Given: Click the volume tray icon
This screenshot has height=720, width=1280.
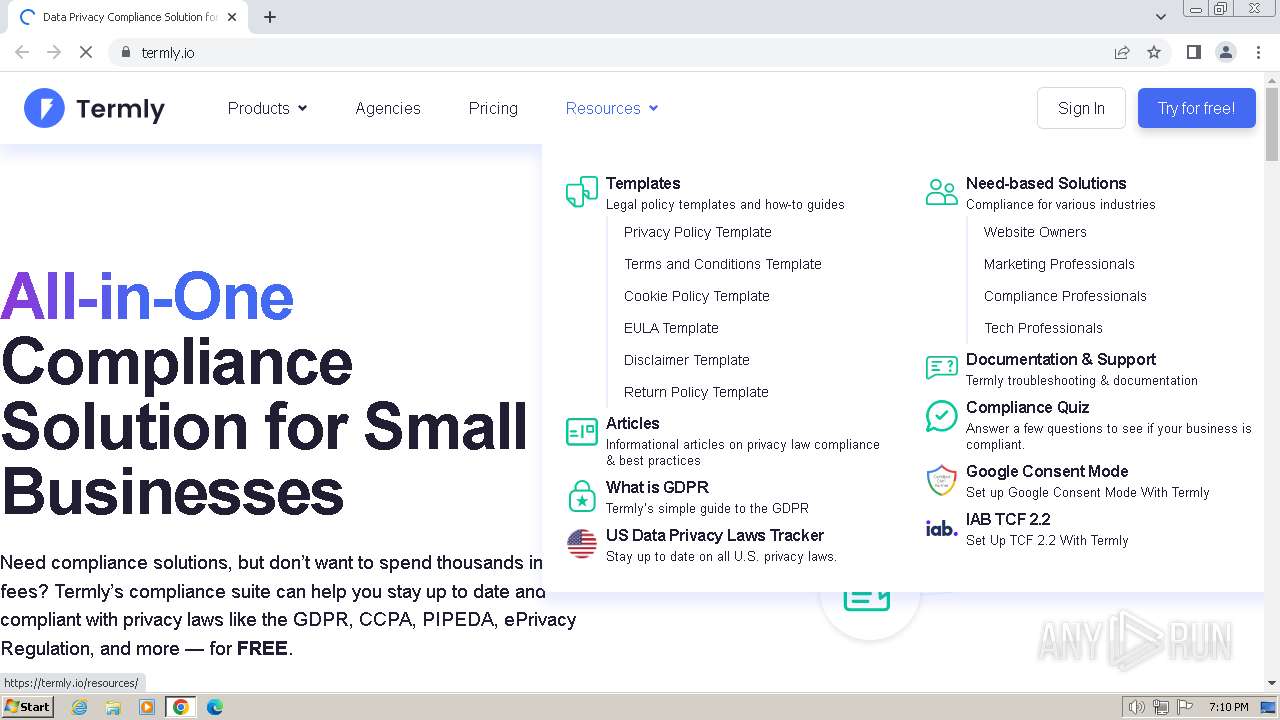Looking at the screenshot, I should (1136, 707).
